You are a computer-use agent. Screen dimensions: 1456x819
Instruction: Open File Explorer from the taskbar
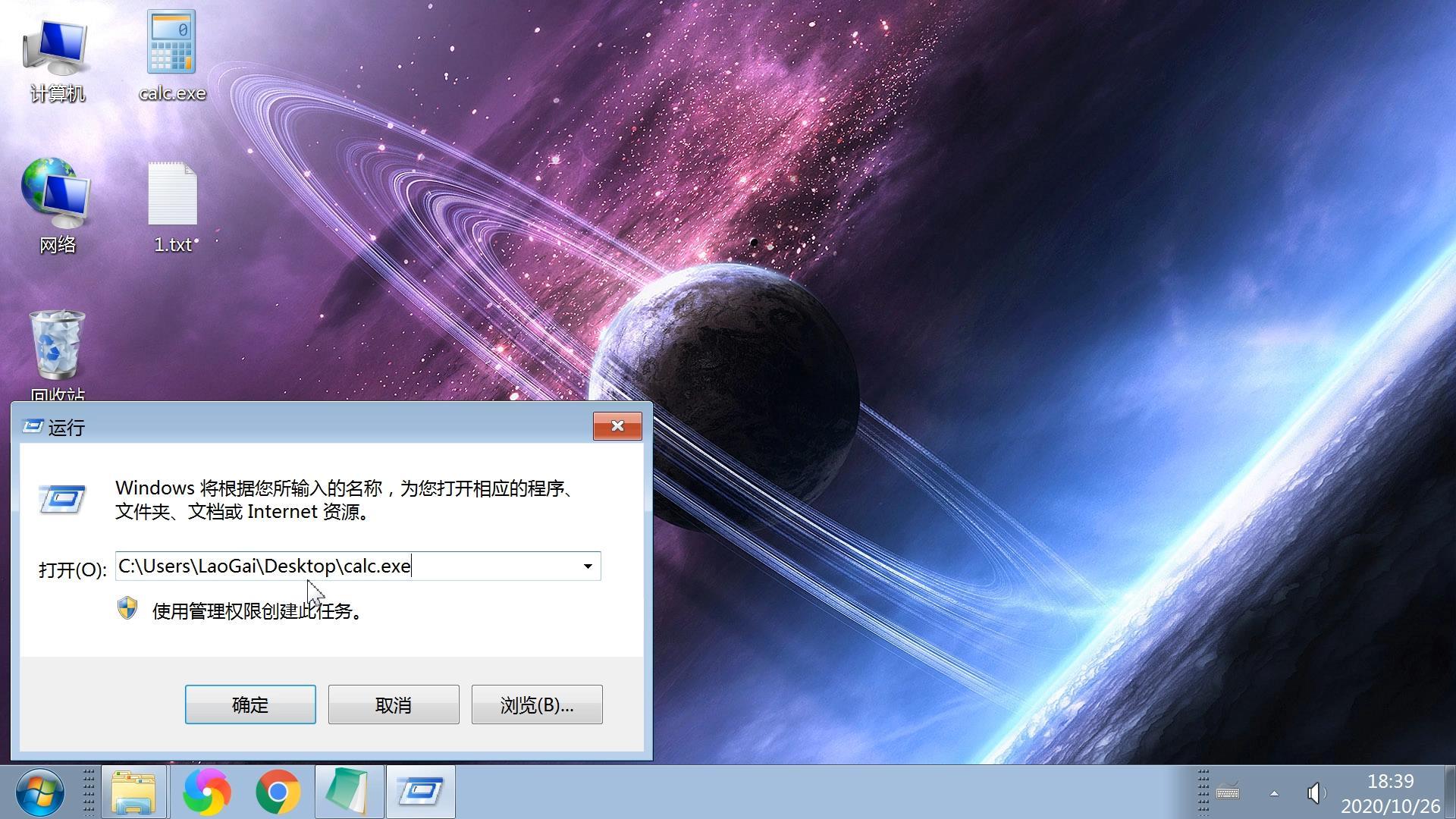[134, 792]
